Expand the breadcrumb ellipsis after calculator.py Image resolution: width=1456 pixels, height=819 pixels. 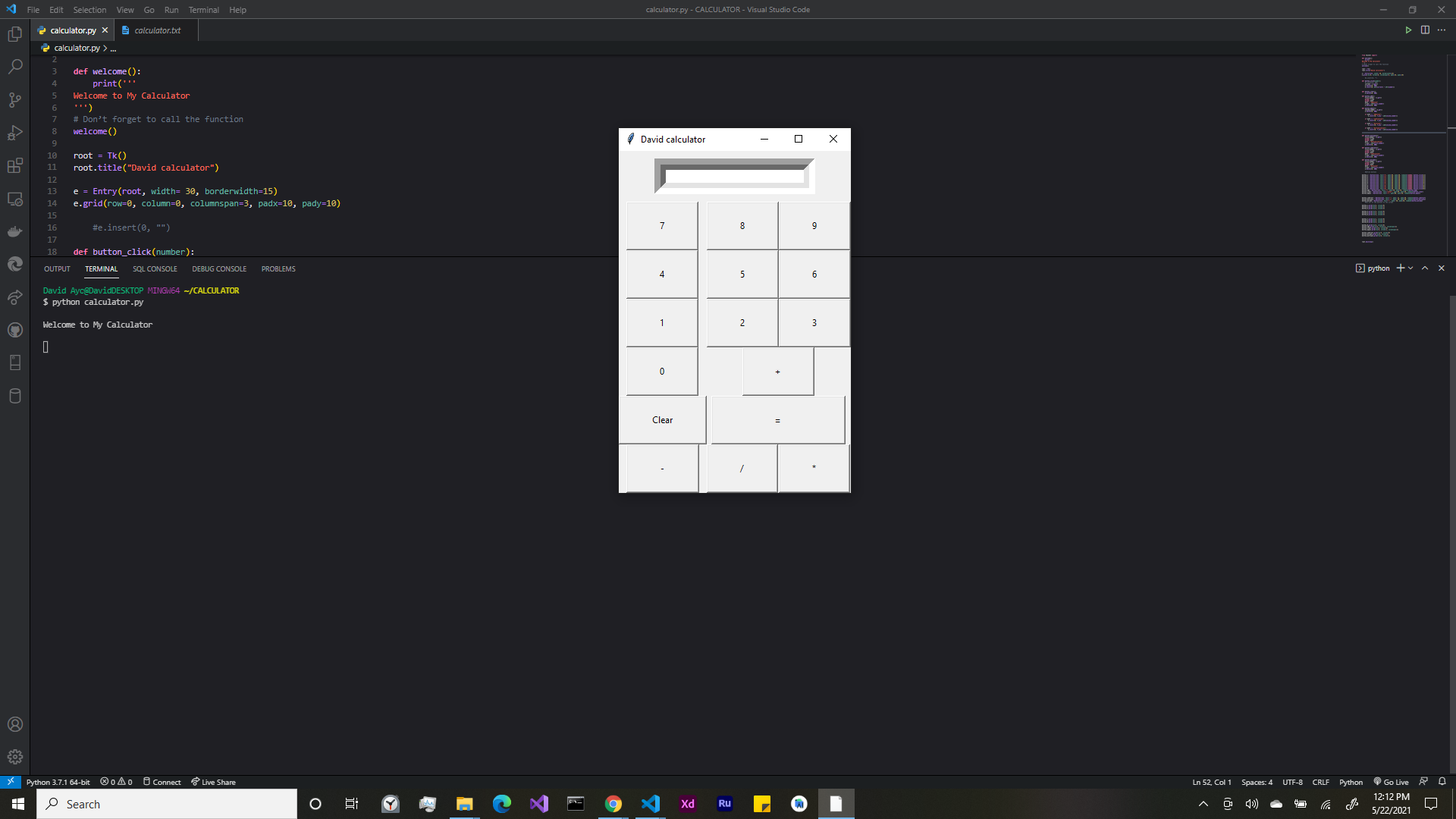(114, 48)
